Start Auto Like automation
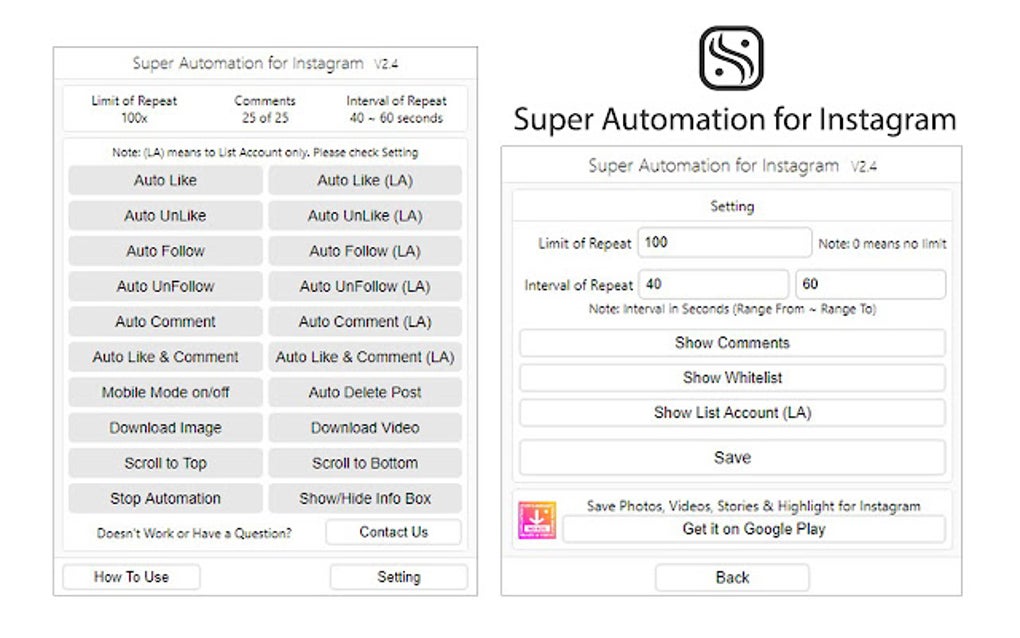Viewport: 1020px width, 638px height. [164, 180]
